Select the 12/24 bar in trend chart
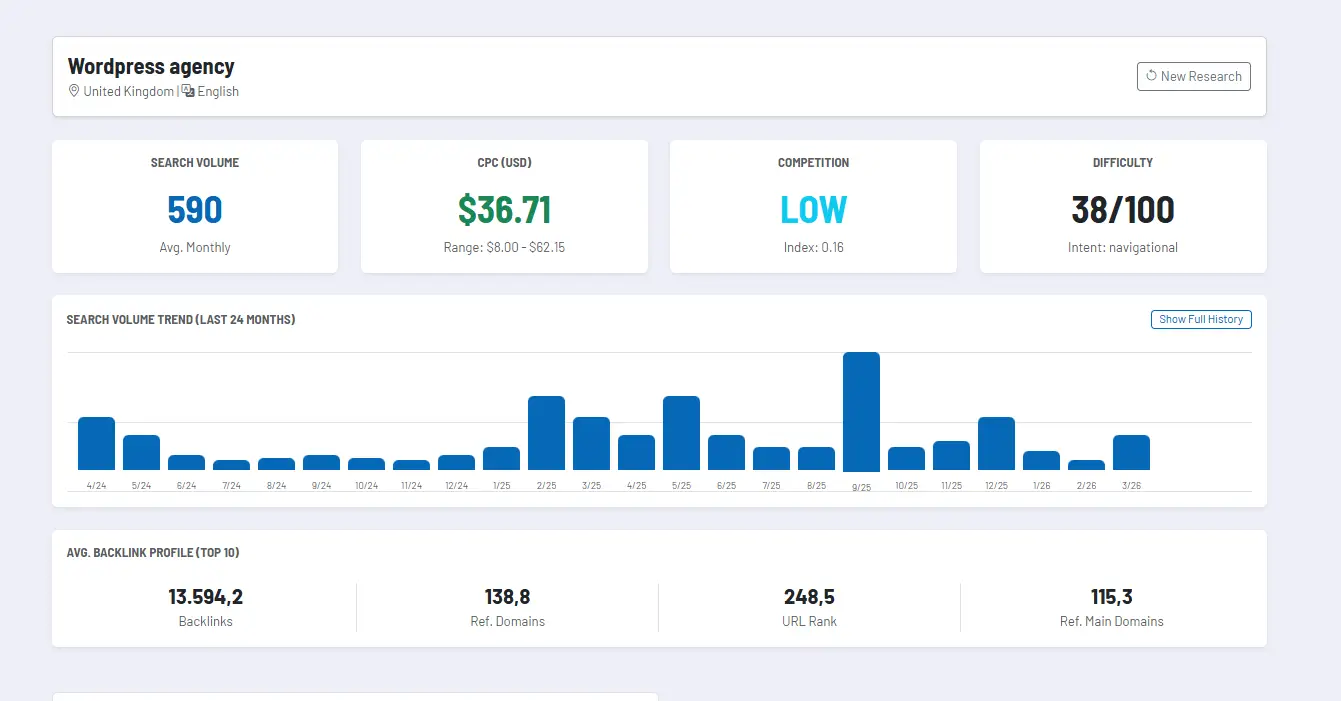1341x701 pixels. click(x=456, y=462)
